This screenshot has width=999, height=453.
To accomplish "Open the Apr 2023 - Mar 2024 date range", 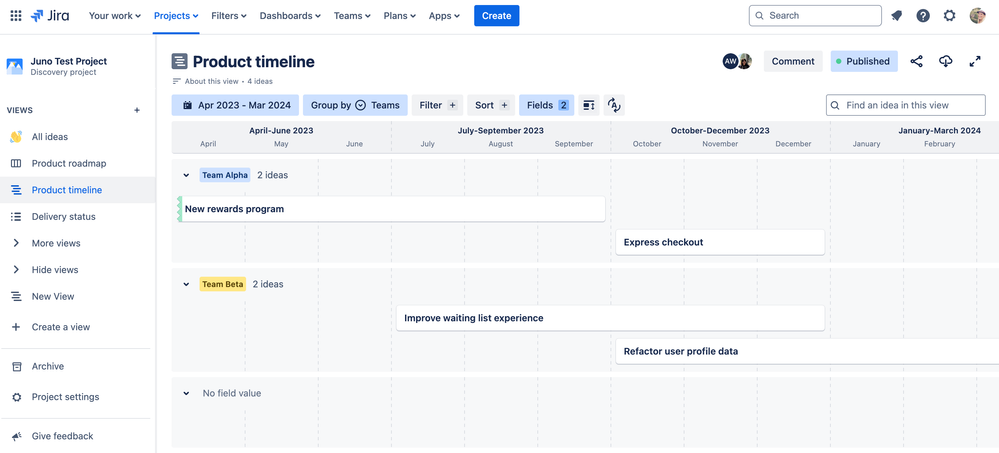I will pos(236,105).
